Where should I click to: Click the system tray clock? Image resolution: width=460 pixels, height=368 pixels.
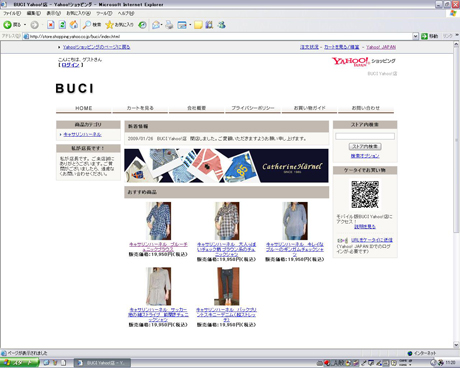pos(451,362)
